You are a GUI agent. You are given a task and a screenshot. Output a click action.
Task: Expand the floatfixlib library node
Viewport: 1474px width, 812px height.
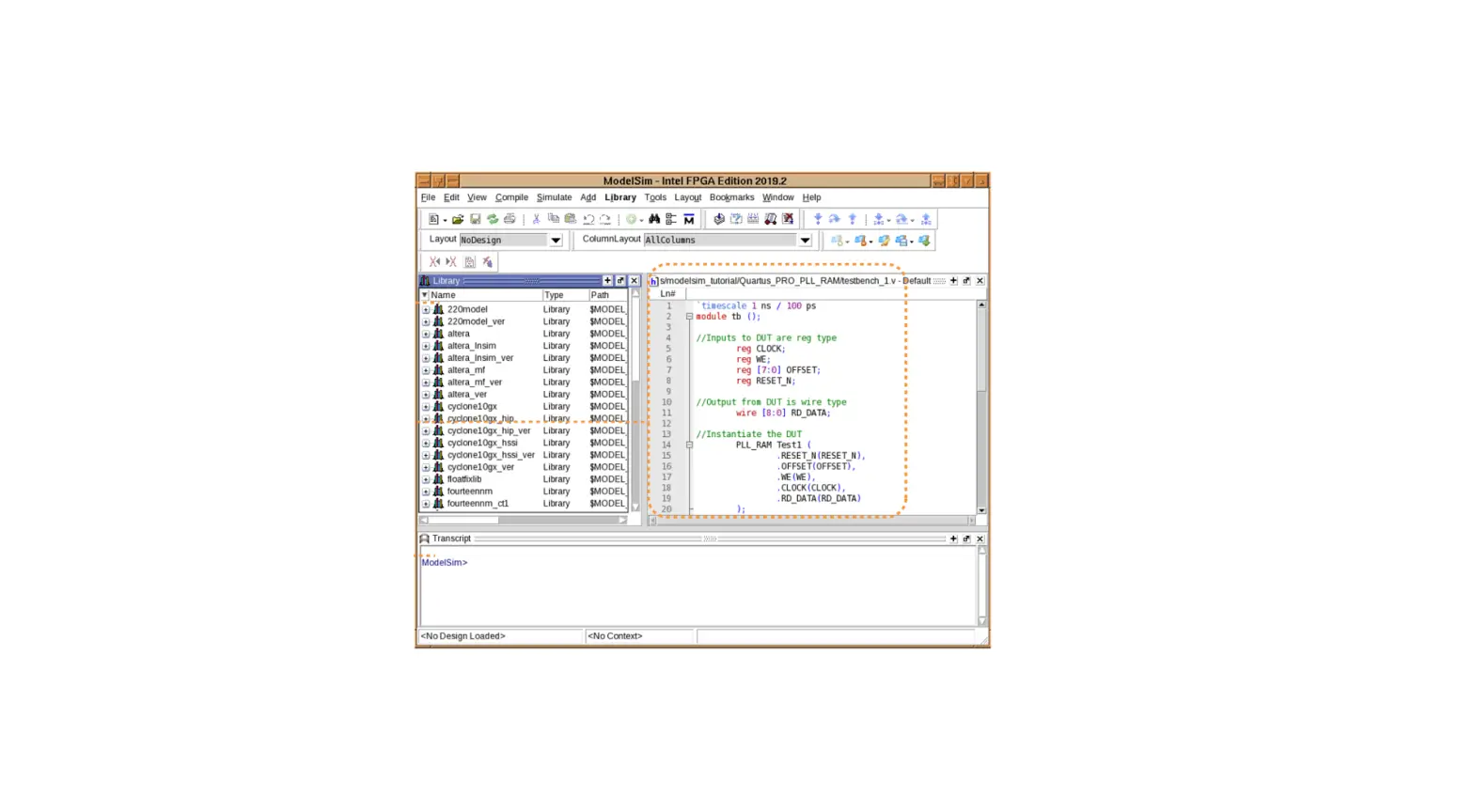click(x=426, y=479)
